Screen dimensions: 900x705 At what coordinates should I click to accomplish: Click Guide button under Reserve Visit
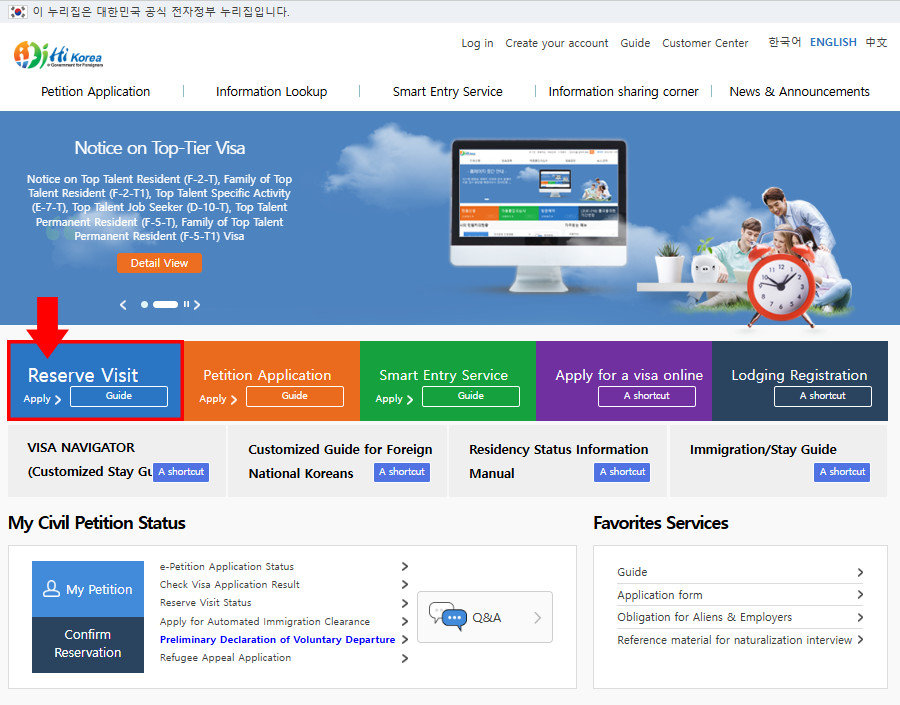[118, 396]
